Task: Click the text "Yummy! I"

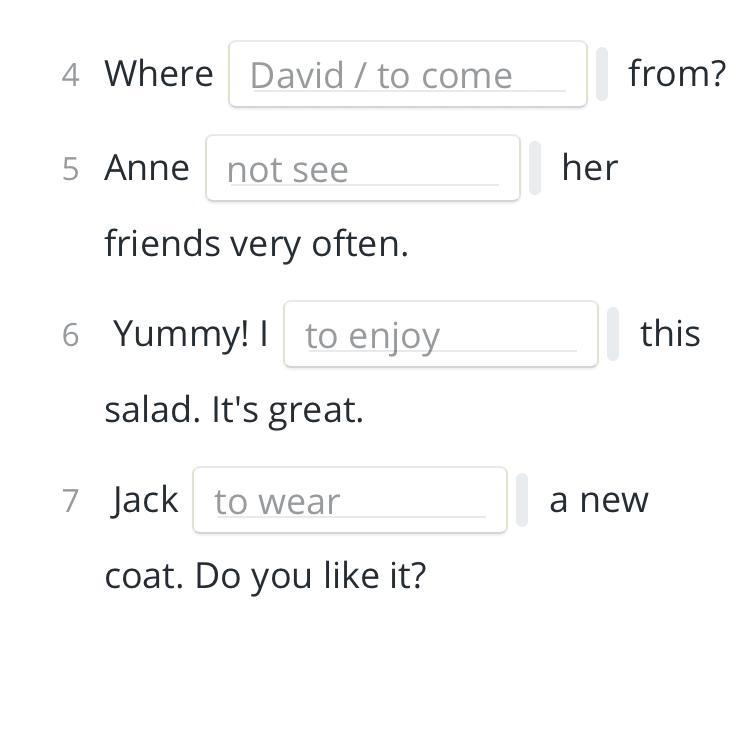Action: click(x=191, y=333)
